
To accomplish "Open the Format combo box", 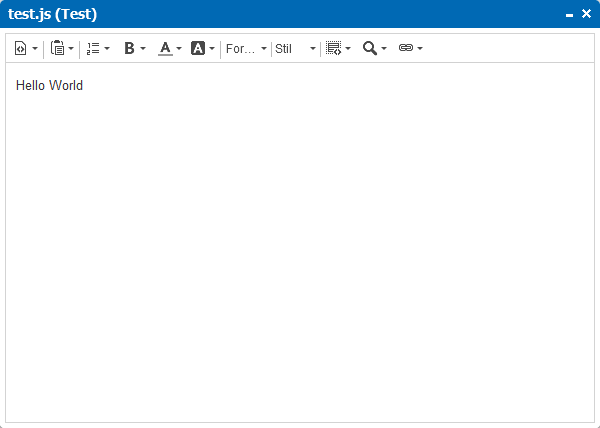I will tap(246, 49).
